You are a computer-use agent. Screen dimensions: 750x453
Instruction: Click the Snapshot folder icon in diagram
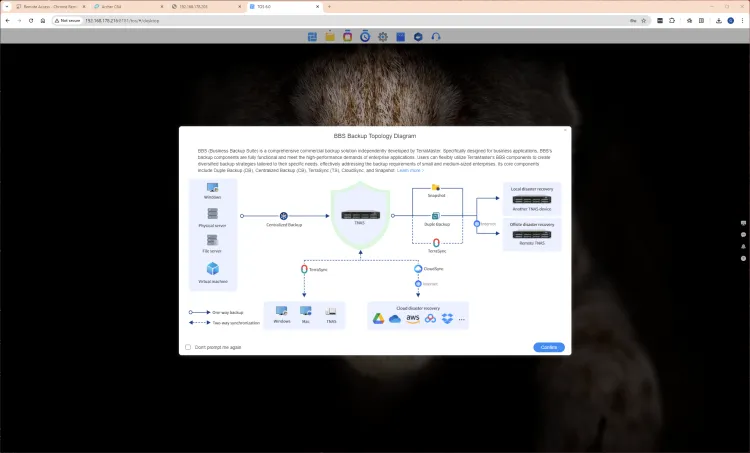point(436,187)
